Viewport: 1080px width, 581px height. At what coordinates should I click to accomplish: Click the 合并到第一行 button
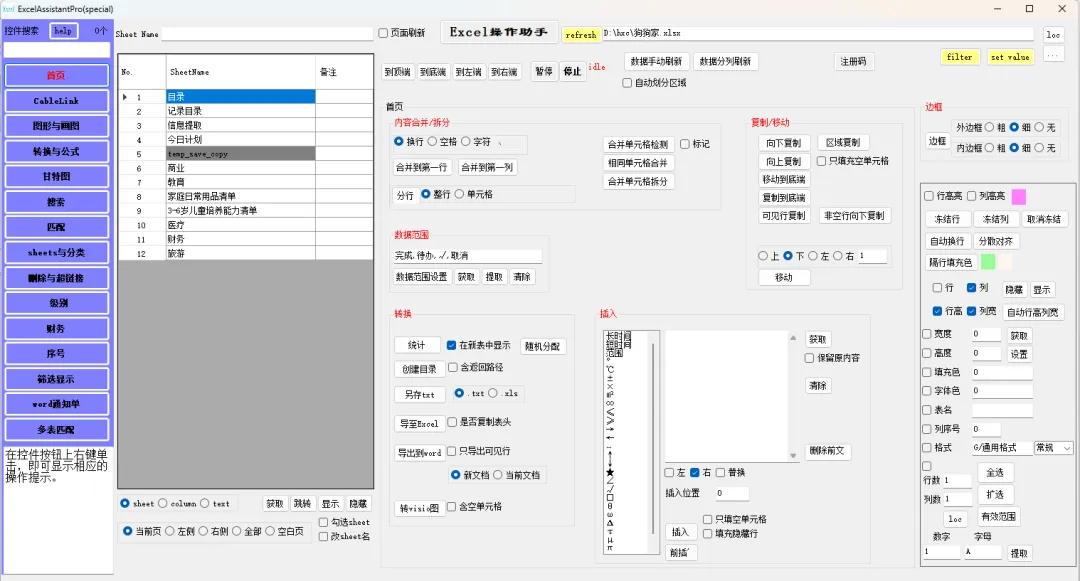pos(421,167)
